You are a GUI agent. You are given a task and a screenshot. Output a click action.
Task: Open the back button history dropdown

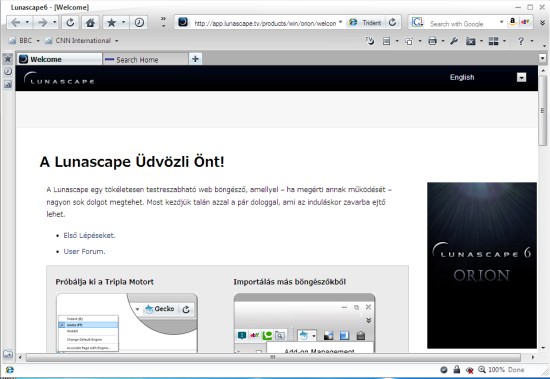pos(27,22)
